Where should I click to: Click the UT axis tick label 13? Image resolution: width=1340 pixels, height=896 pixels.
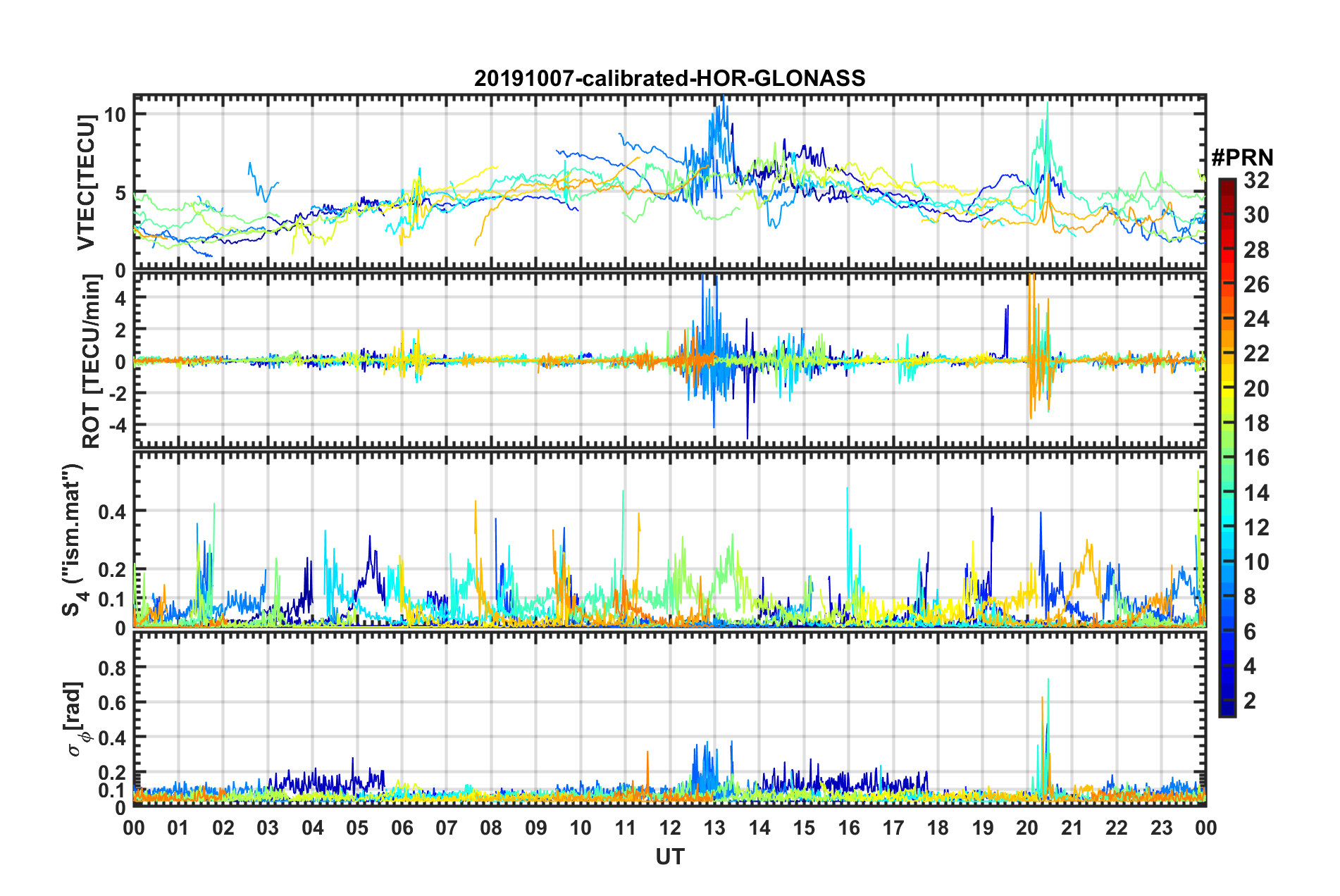click(x=714, y=828)
